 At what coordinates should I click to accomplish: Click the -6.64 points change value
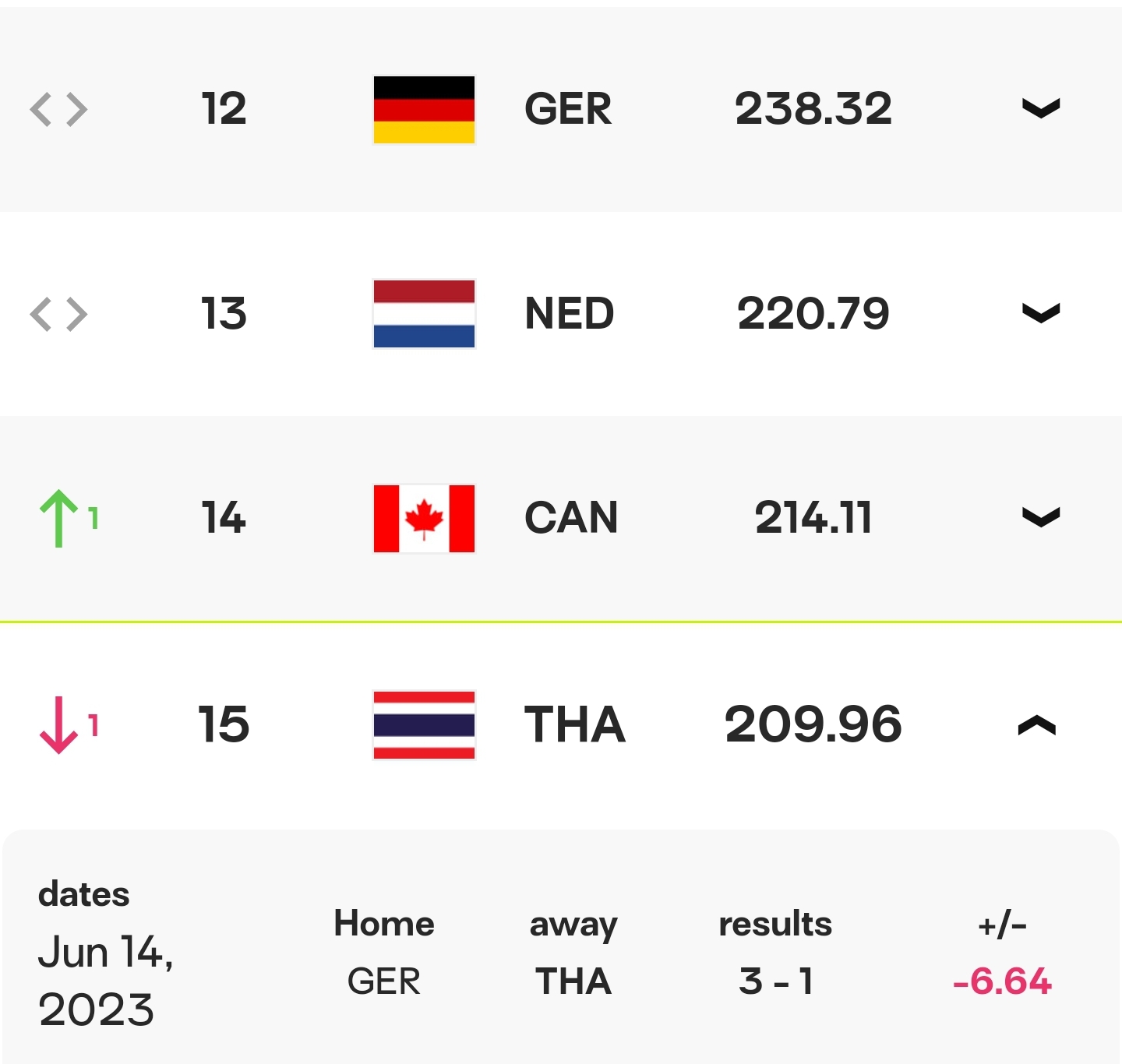pyautogui.click(x=1002, y=981)
